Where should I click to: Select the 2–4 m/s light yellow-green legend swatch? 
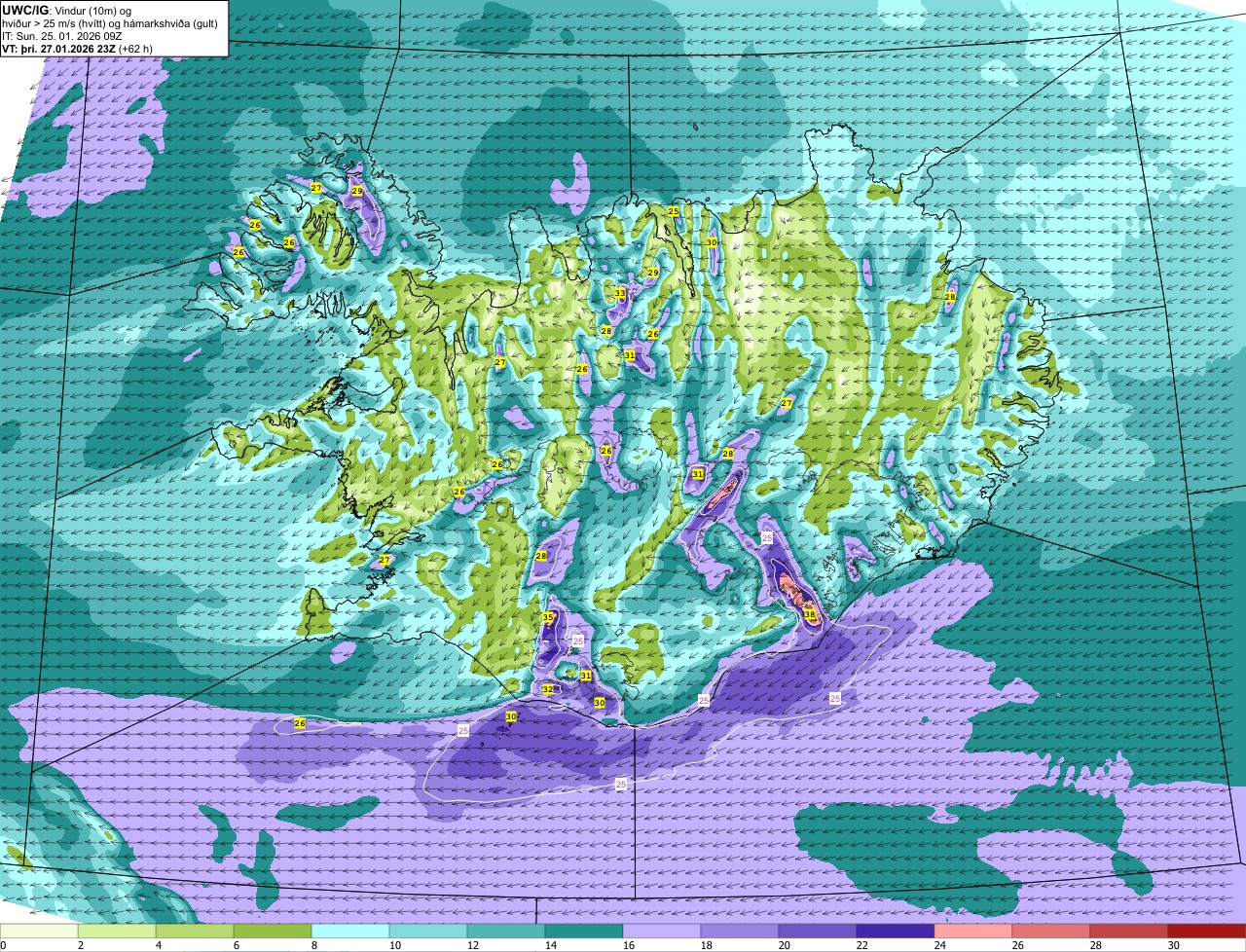(117, 932)
